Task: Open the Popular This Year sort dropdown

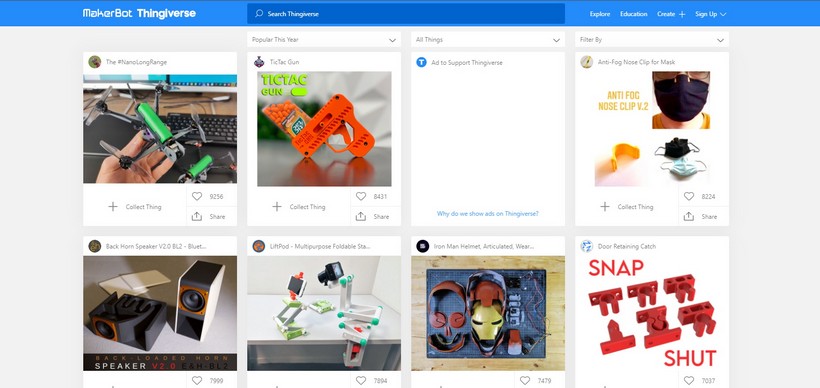Action: (324, 40)
